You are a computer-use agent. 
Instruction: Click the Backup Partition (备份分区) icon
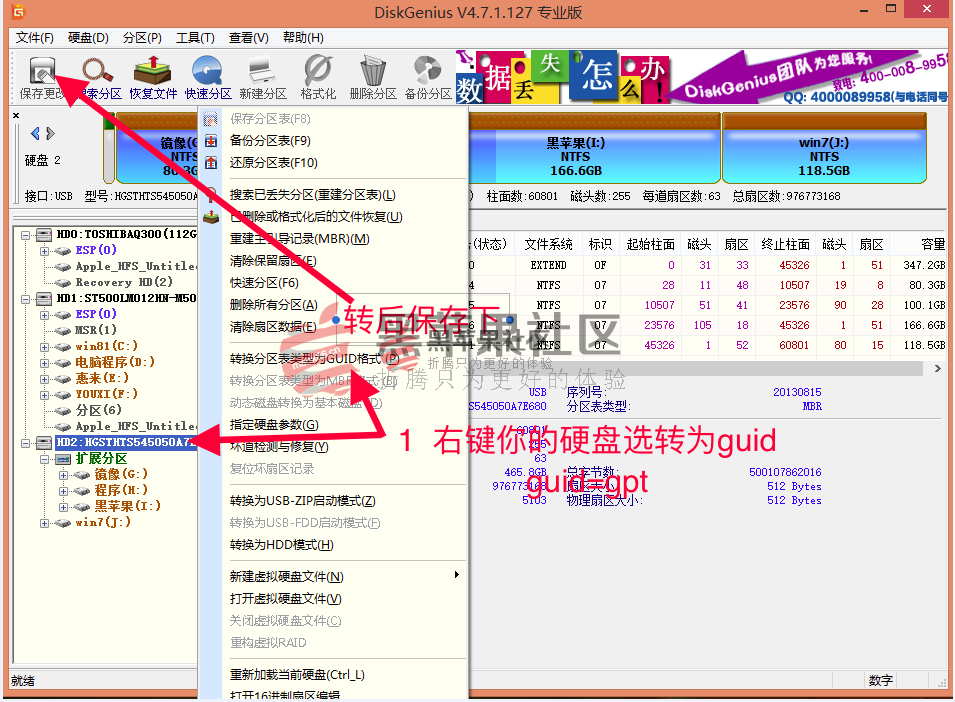pos(428,71)
